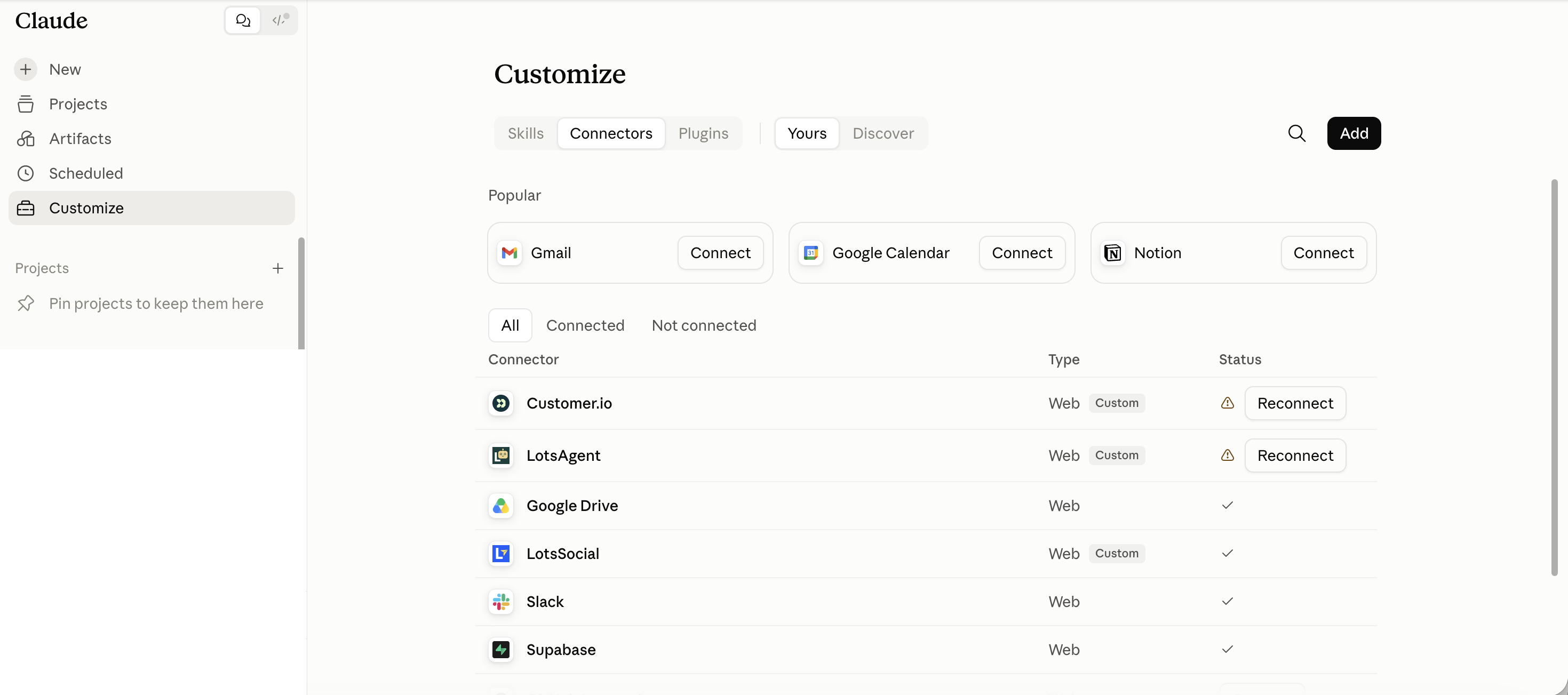The image size is (1568, 695).
Task: Connect the Notion connector
Action: point(1323,253)
